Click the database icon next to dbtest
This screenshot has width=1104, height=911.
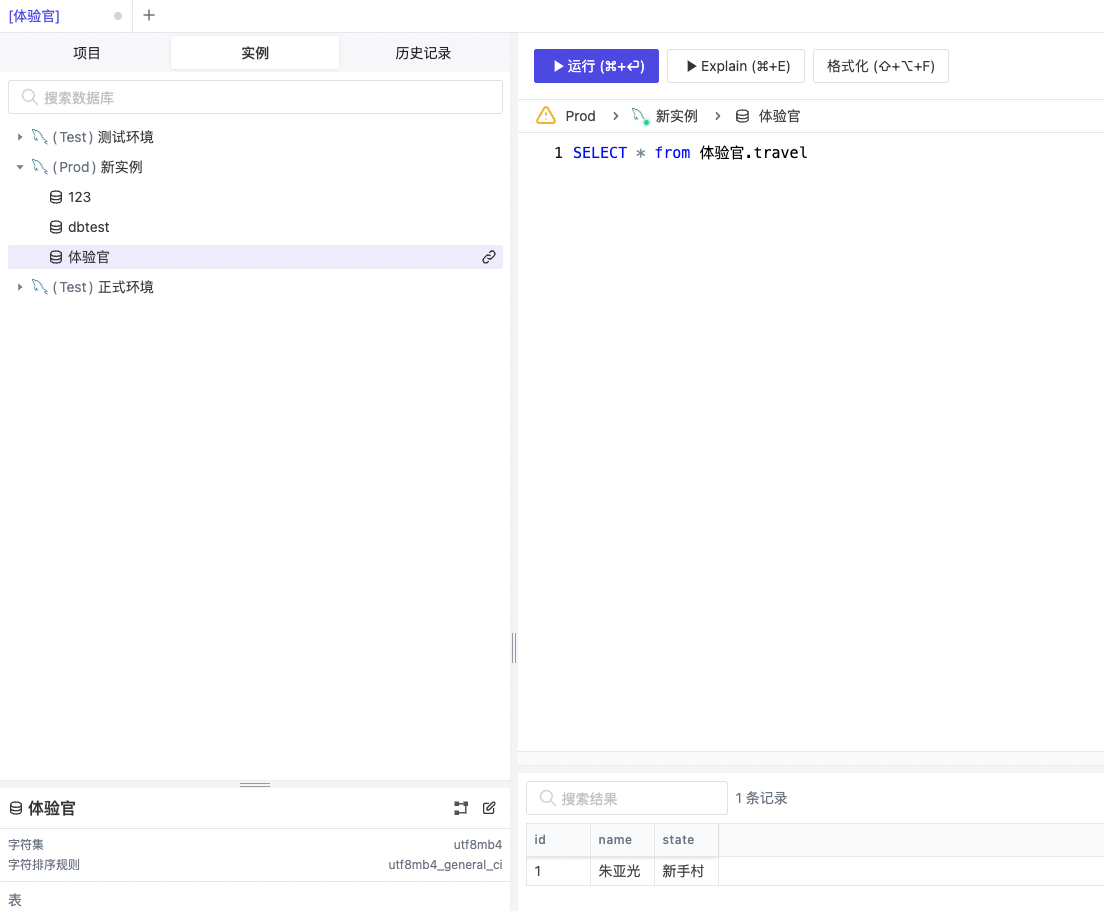pos(56,227)
